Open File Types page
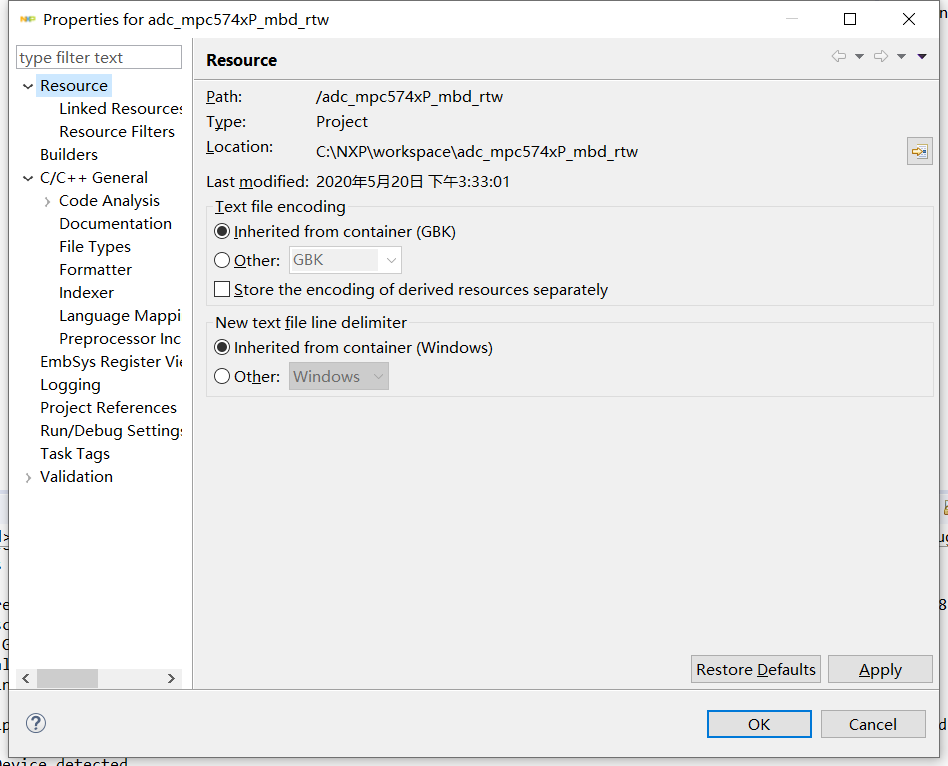Screen dimensions: 948x766 (95, 247)
